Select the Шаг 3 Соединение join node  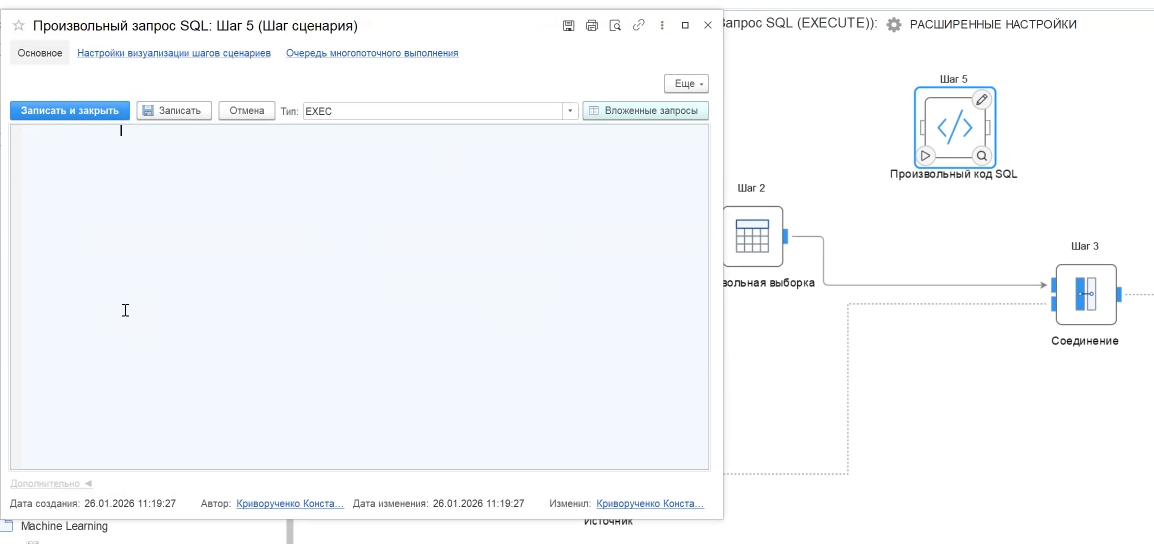pyautogui.click(x=1086, y=294)
